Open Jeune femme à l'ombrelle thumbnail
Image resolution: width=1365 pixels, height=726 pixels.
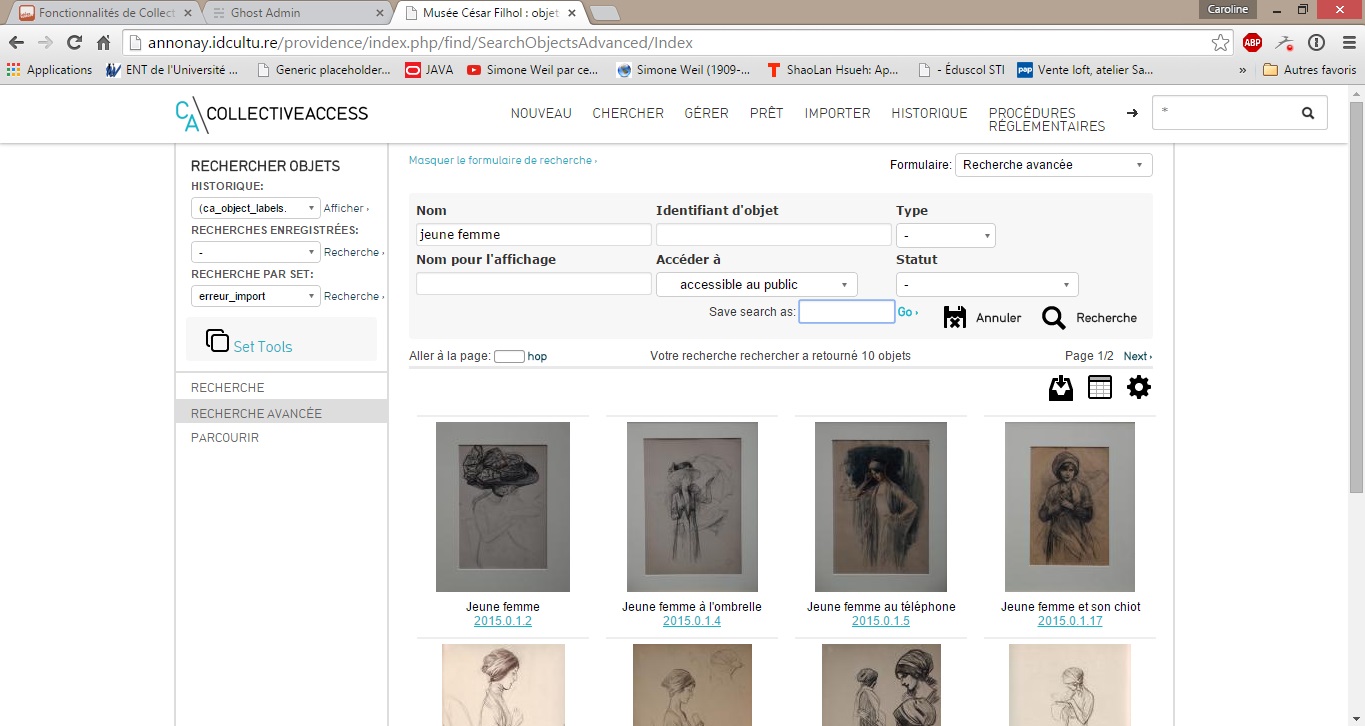point(692,507)
